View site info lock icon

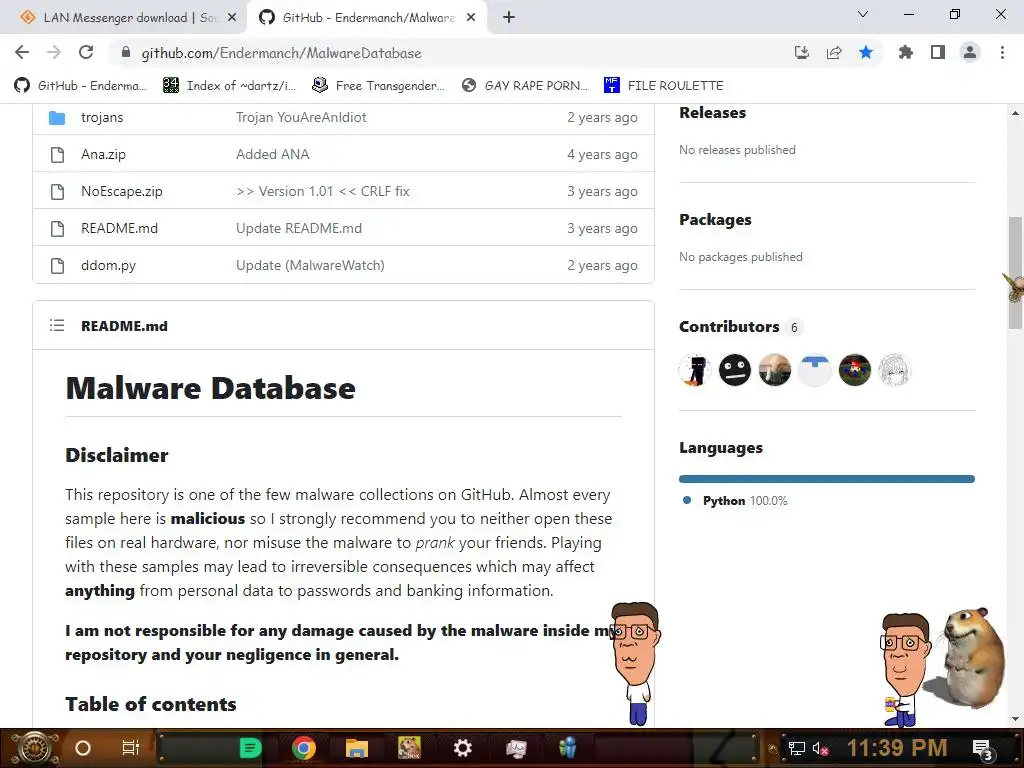(126, 52)
